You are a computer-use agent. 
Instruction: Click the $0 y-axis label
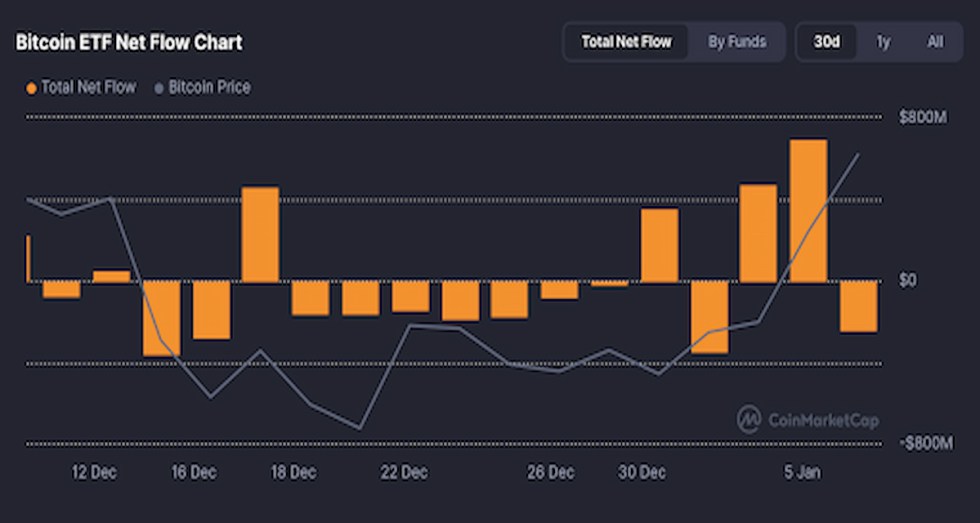click(907, 280)
